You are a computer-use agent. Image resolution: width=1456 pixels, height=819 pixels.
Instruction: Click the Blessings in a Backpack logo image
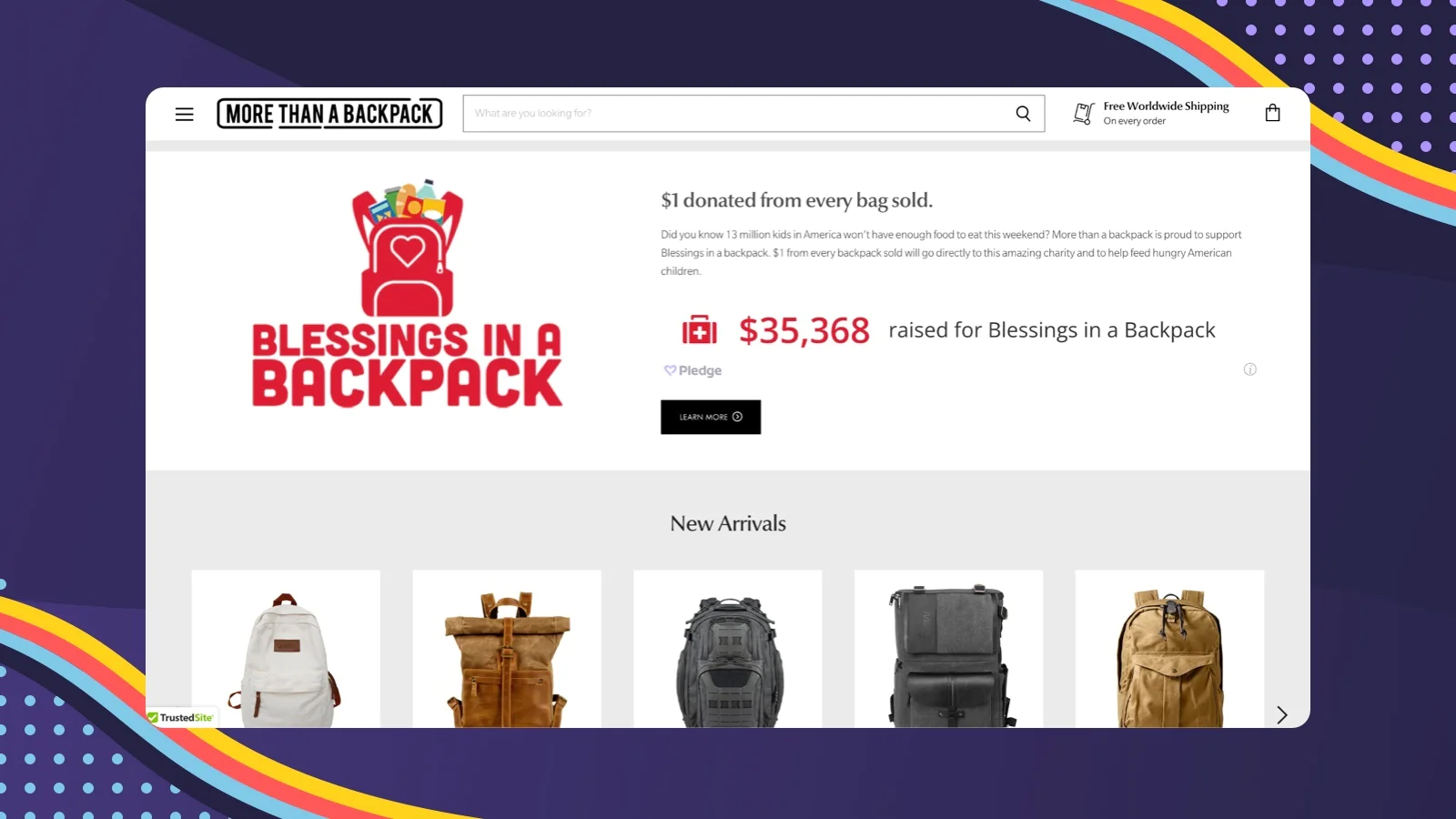[407, 293]
